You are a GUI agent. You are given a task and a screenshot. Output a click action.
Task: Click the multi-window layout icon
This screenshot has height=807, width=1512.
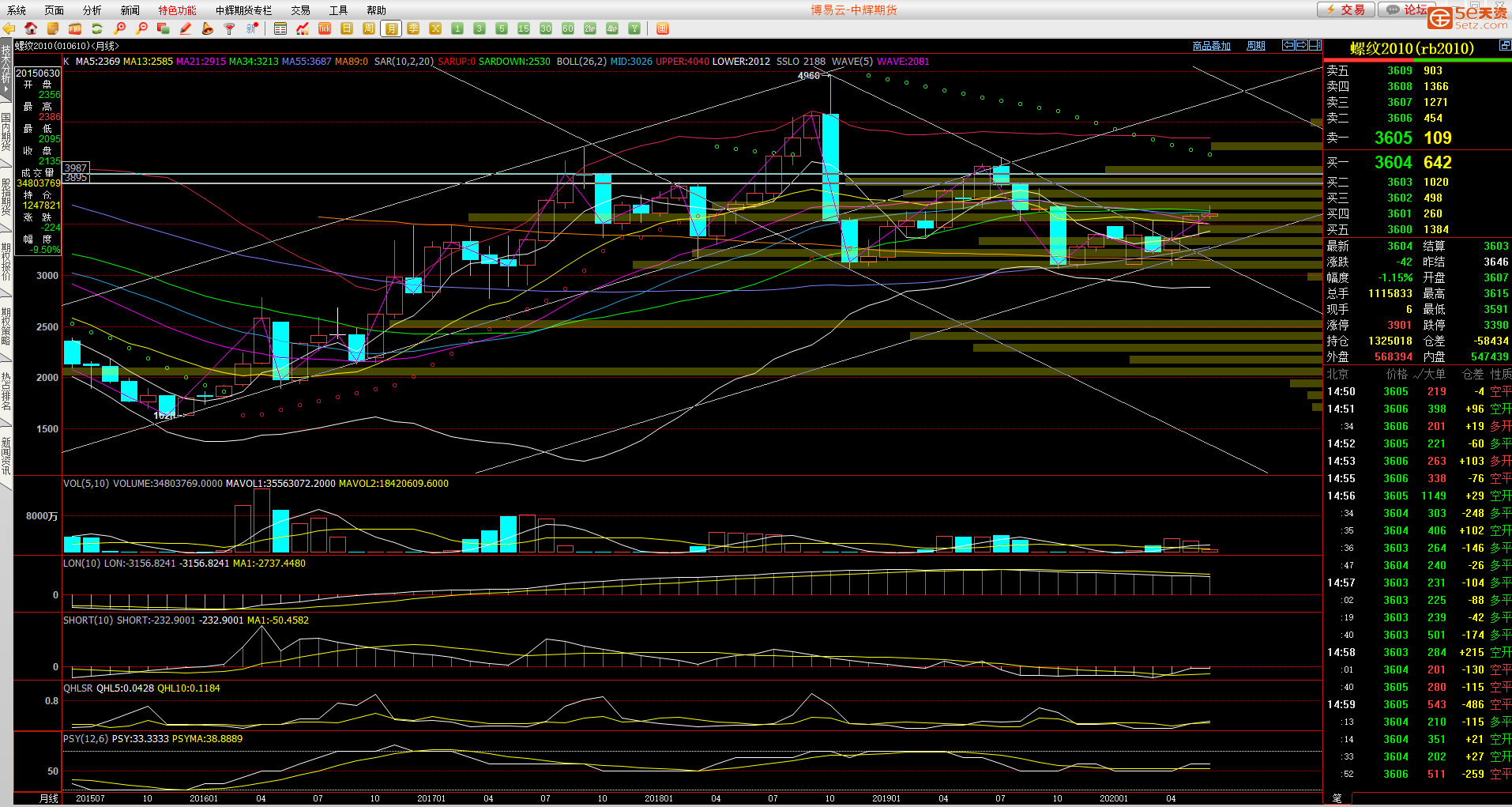pyautogui.click(x=164, y=28)
